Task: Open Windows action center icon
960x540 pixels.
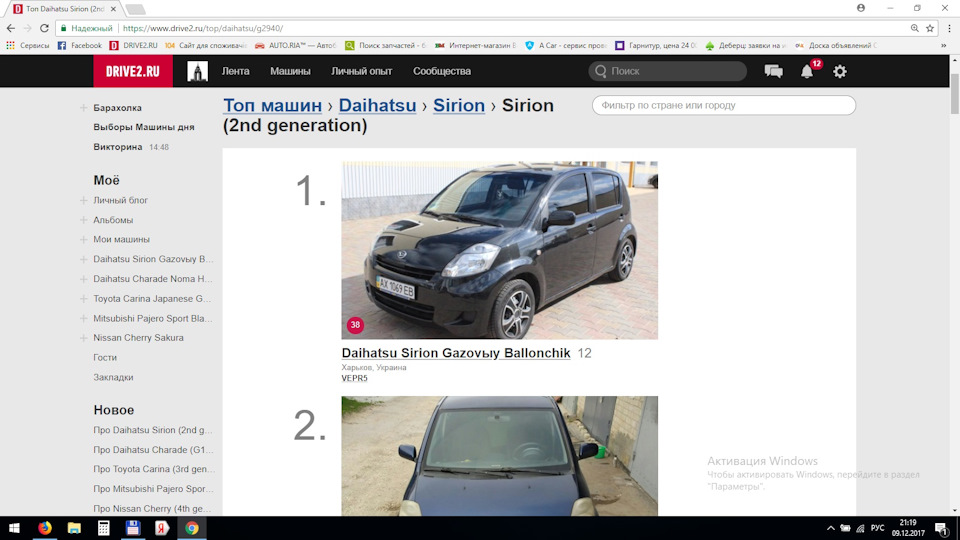Action: 942,528
